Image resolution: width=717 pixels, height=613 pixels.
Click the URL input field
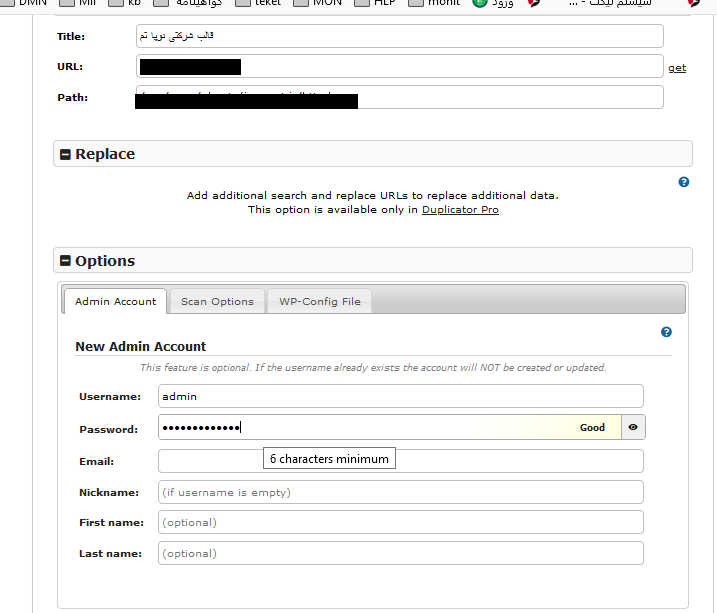450,67
